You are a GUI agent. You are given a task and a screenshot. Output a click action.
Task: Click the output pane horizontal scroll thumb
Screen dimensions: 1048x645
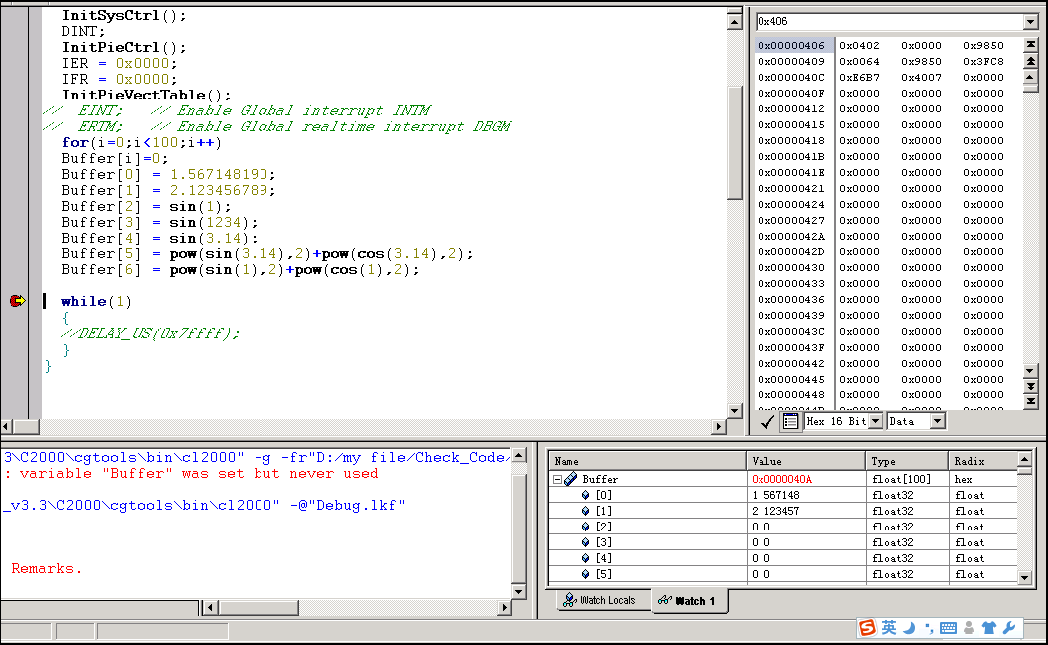pyautogui.click(x=259, y=608)
